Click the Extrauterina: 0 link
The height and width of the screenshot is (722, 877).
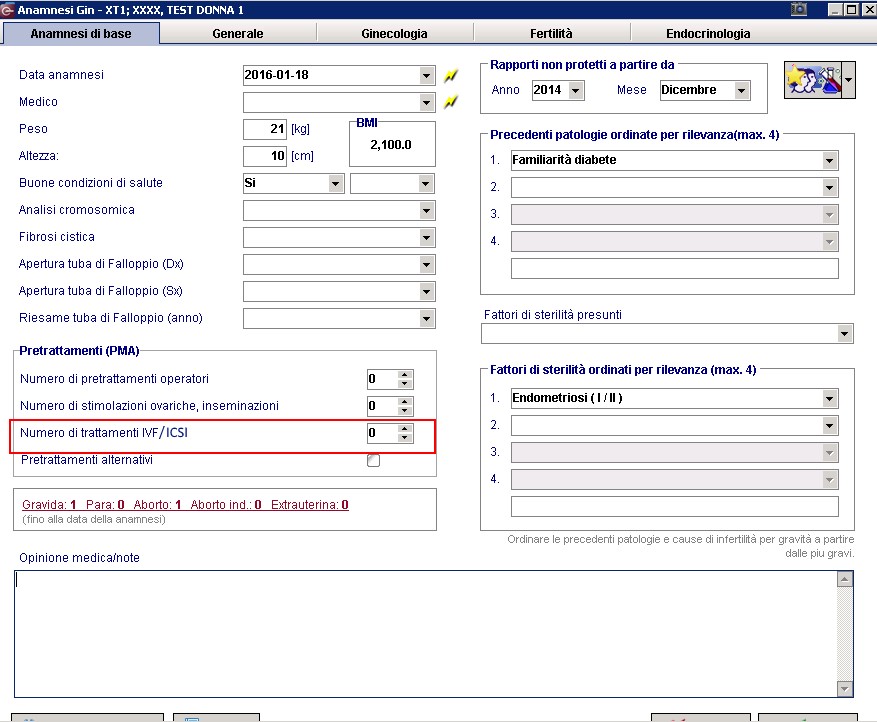[x=310, y=504]
